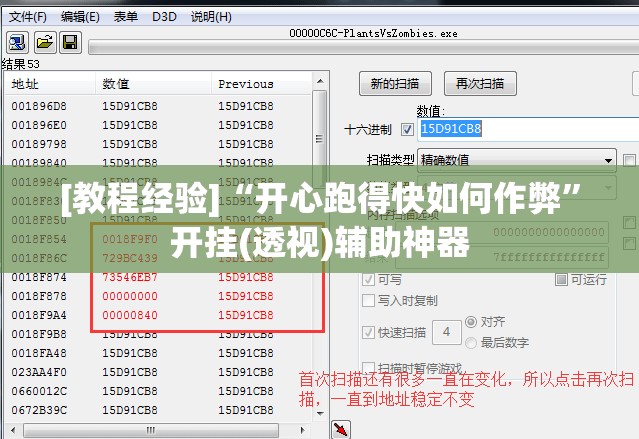Open the 表单 menu

click(126, 17)
